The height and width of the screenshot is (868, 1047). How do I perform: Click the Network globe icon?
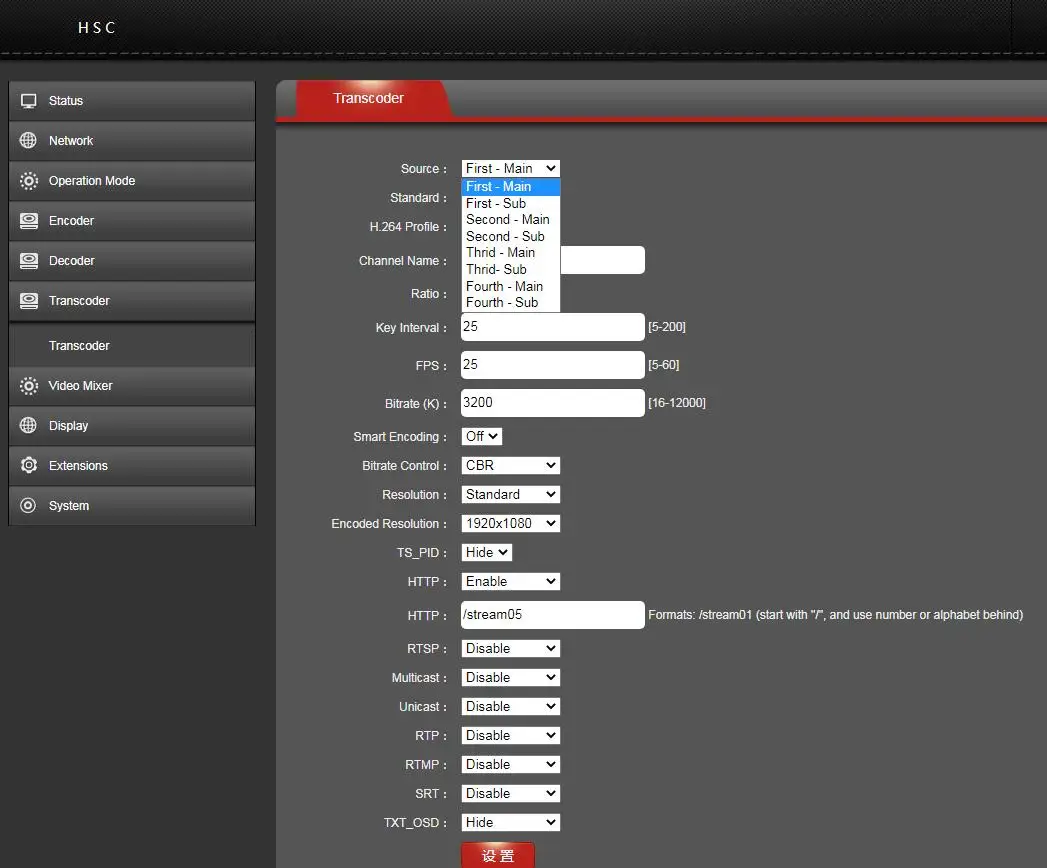click(28, 140)
